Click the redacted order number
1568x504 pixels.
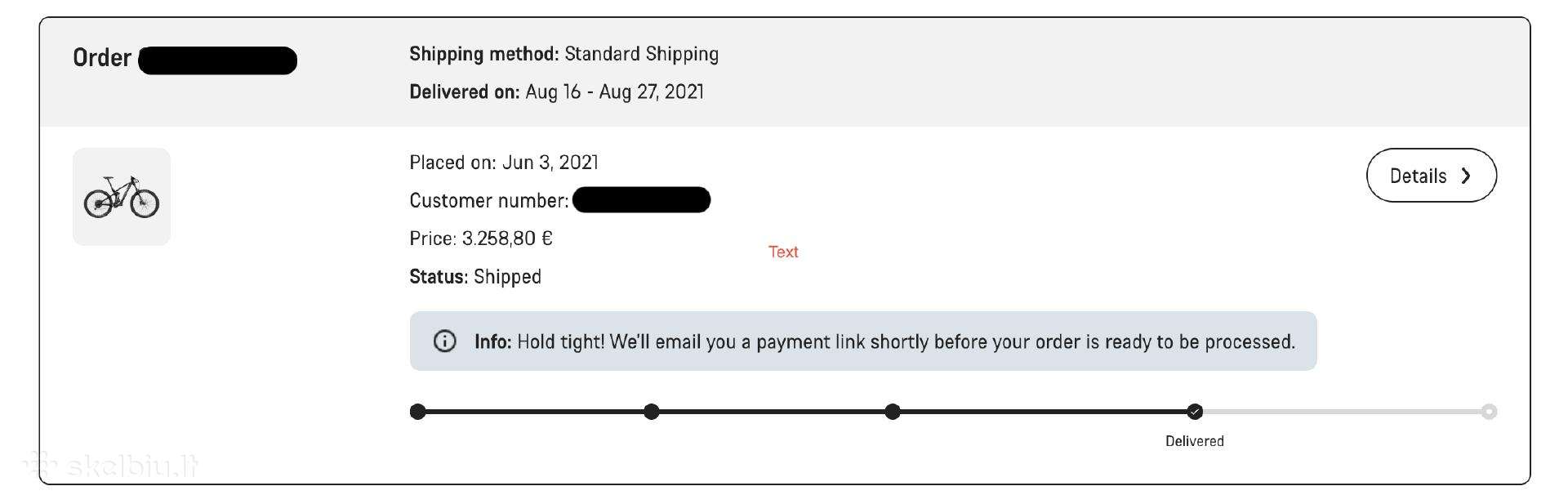[218, 60]
